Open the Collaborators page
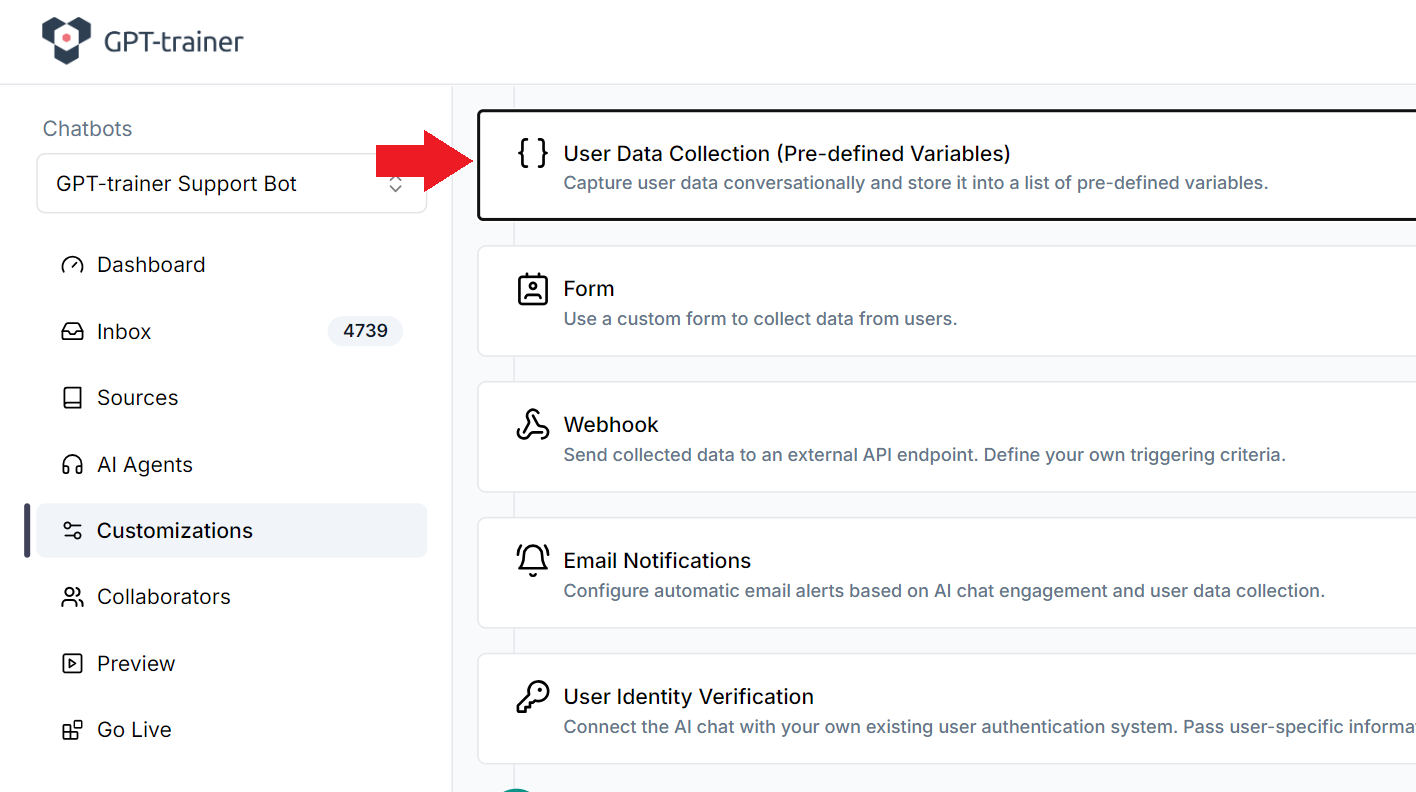Image resolution: width=1416 pixels, height=792 pixels. pos(232,597)
